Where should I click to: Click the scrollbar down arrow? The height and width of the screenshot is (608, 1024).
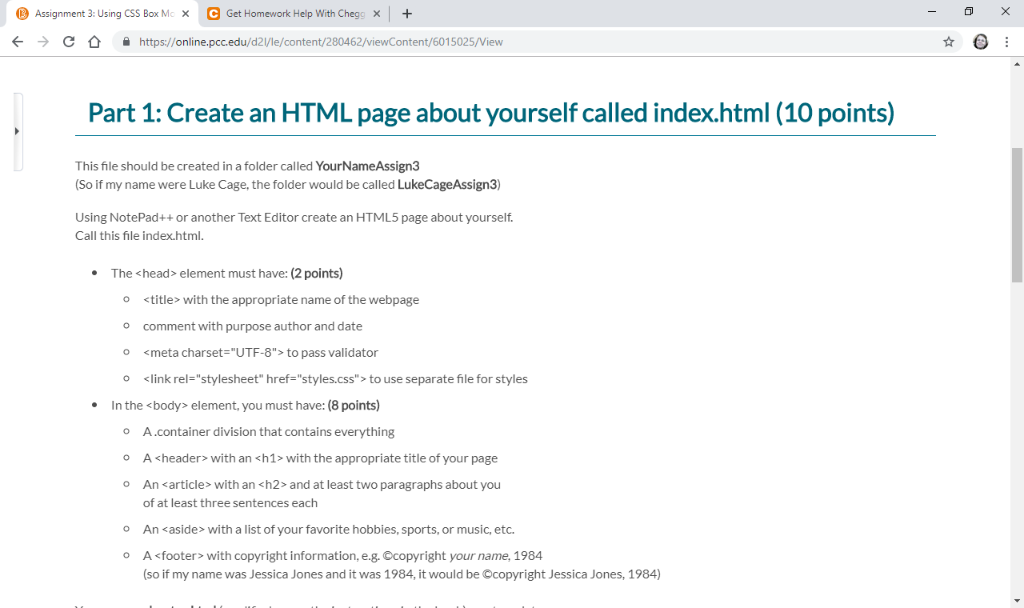[x=1017, y=601]
